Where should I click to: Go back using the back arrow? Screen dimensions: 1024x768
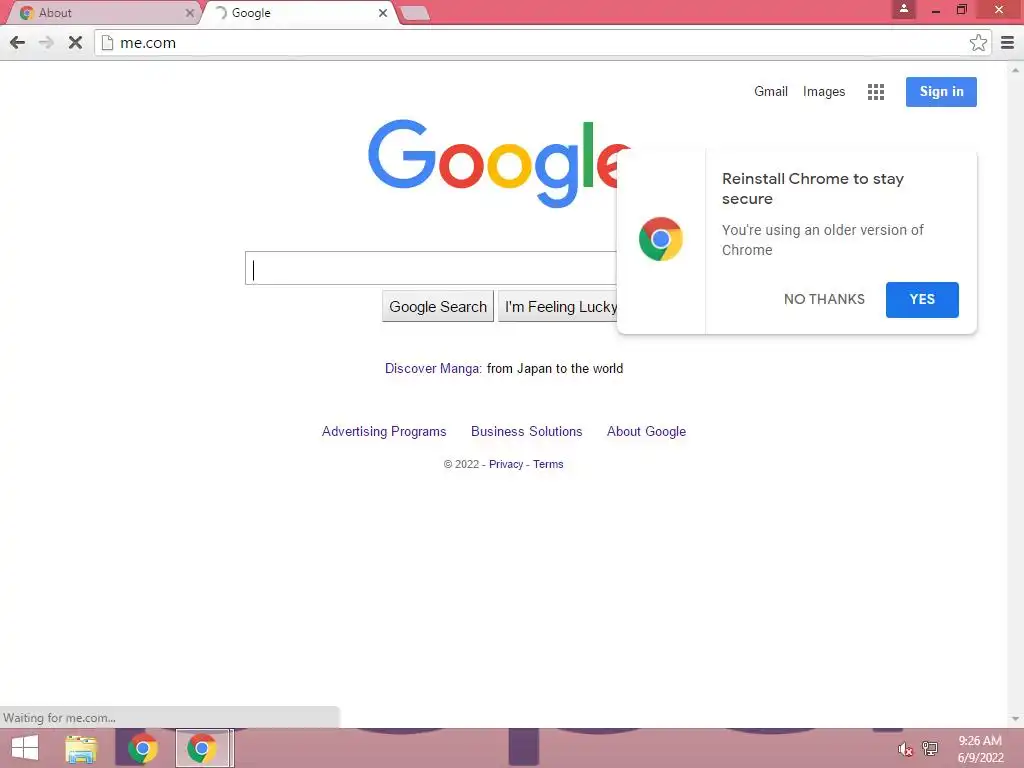click(x=18, y=43)
